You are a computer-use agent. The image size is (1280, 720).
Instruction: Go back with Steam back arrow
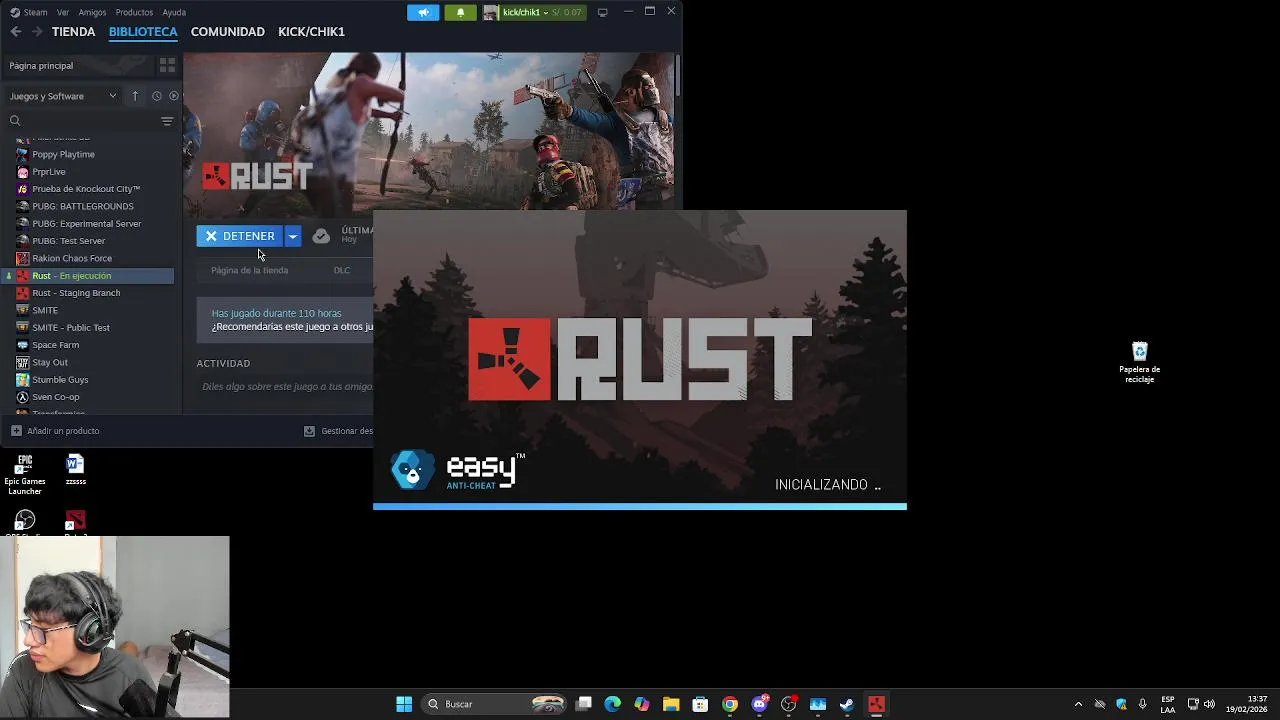pyautogui.click(x=15, y=32)
